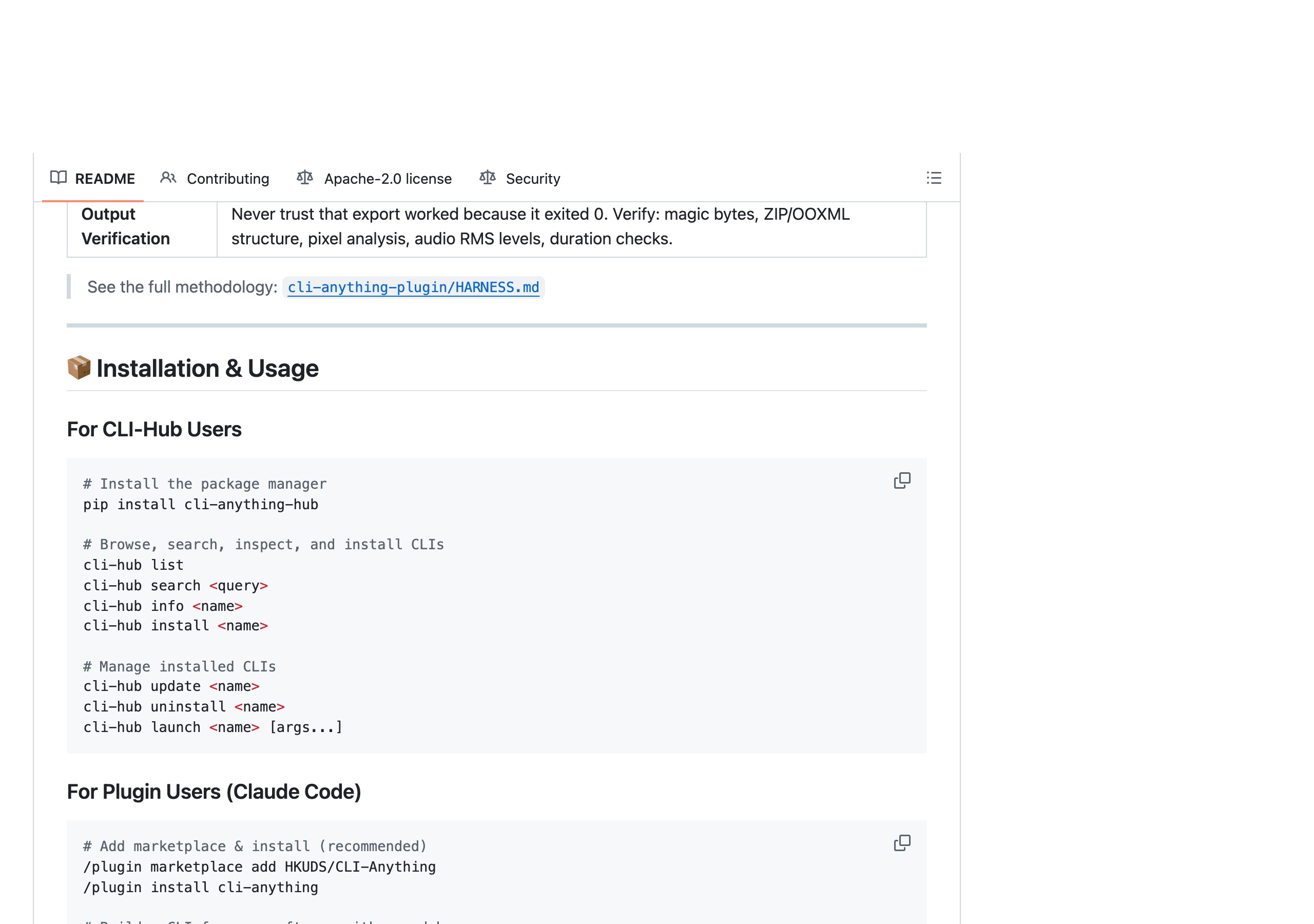
Task: Click the README book icon
Action: tap(59, 178)
